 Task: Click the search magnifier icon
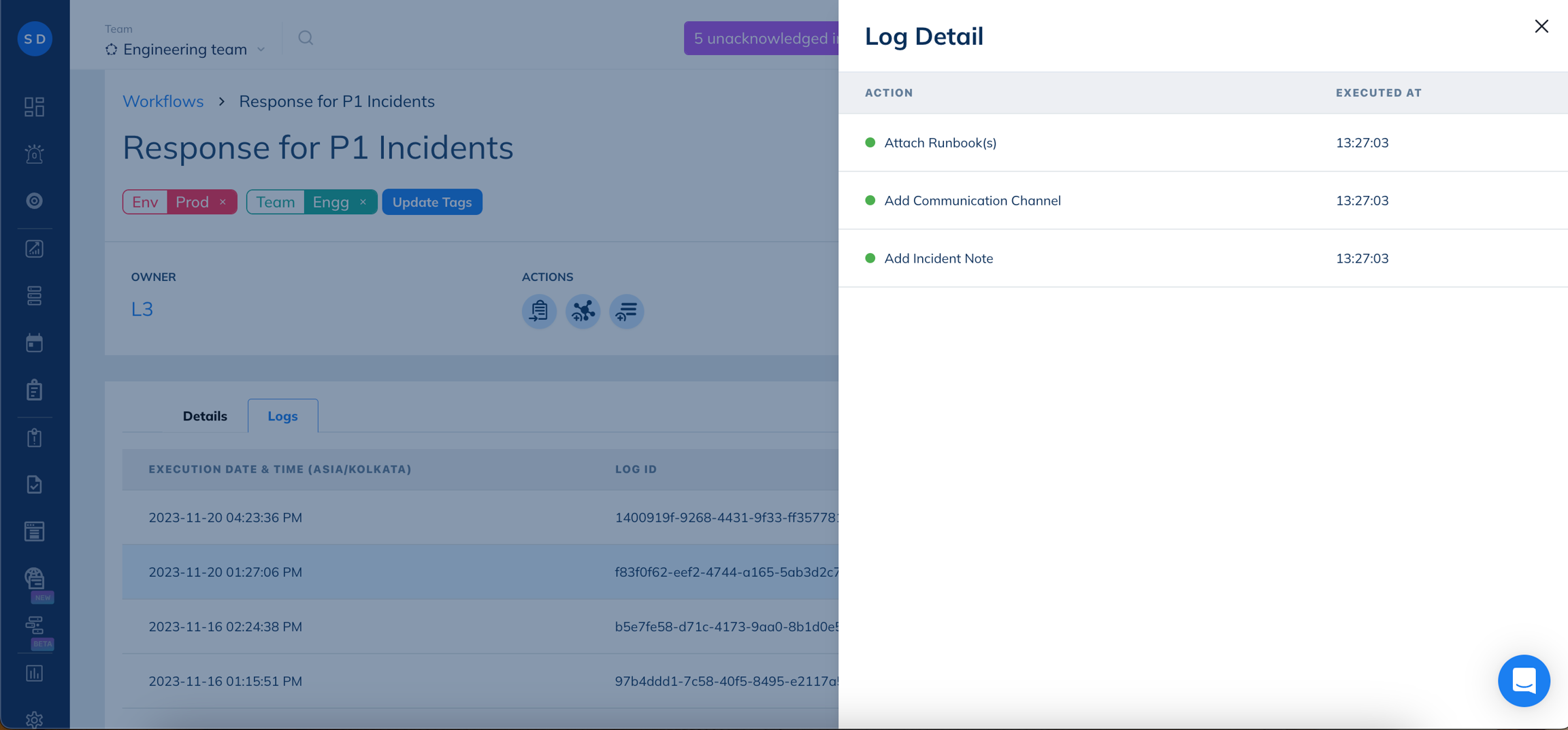click(306, 38)
